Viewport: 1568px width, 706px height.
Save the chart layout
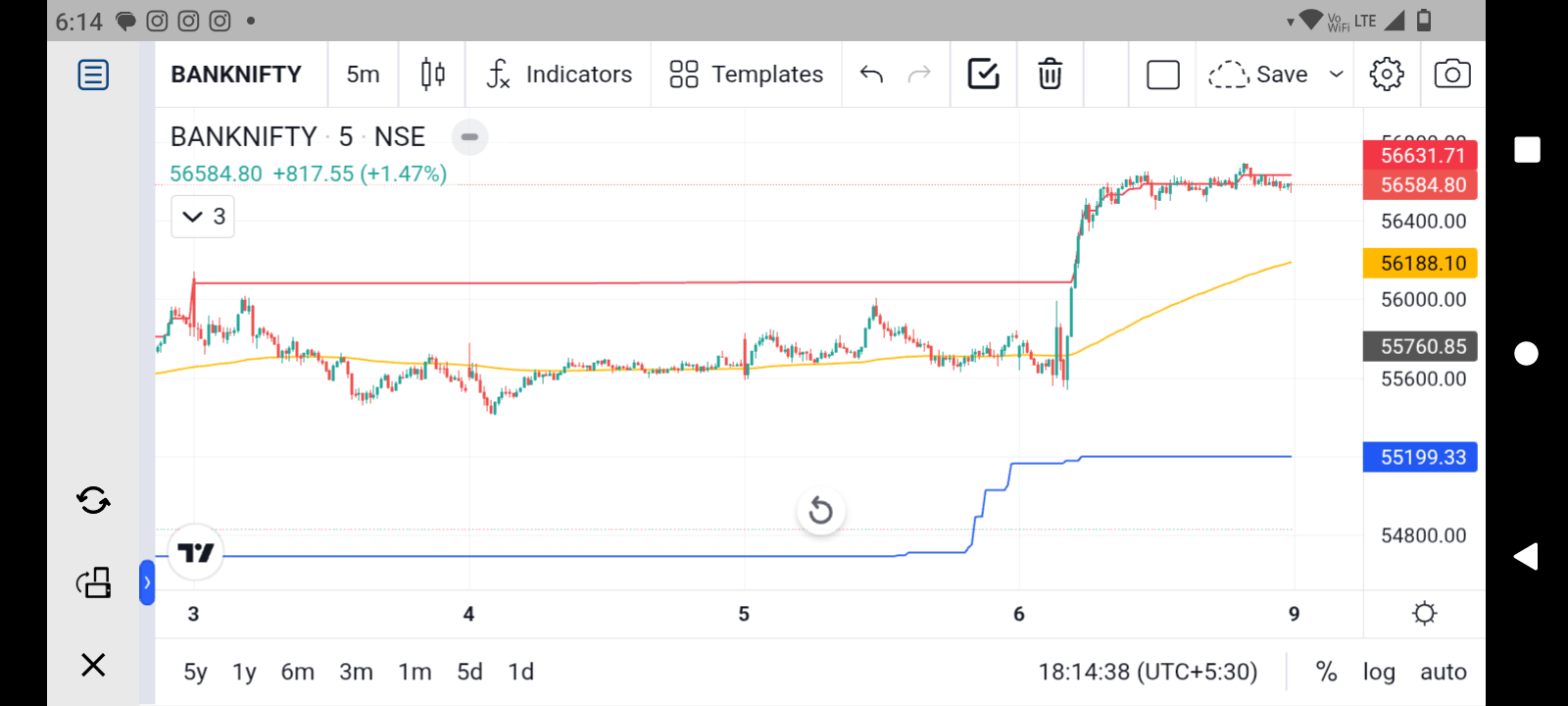coord(1258,75)
